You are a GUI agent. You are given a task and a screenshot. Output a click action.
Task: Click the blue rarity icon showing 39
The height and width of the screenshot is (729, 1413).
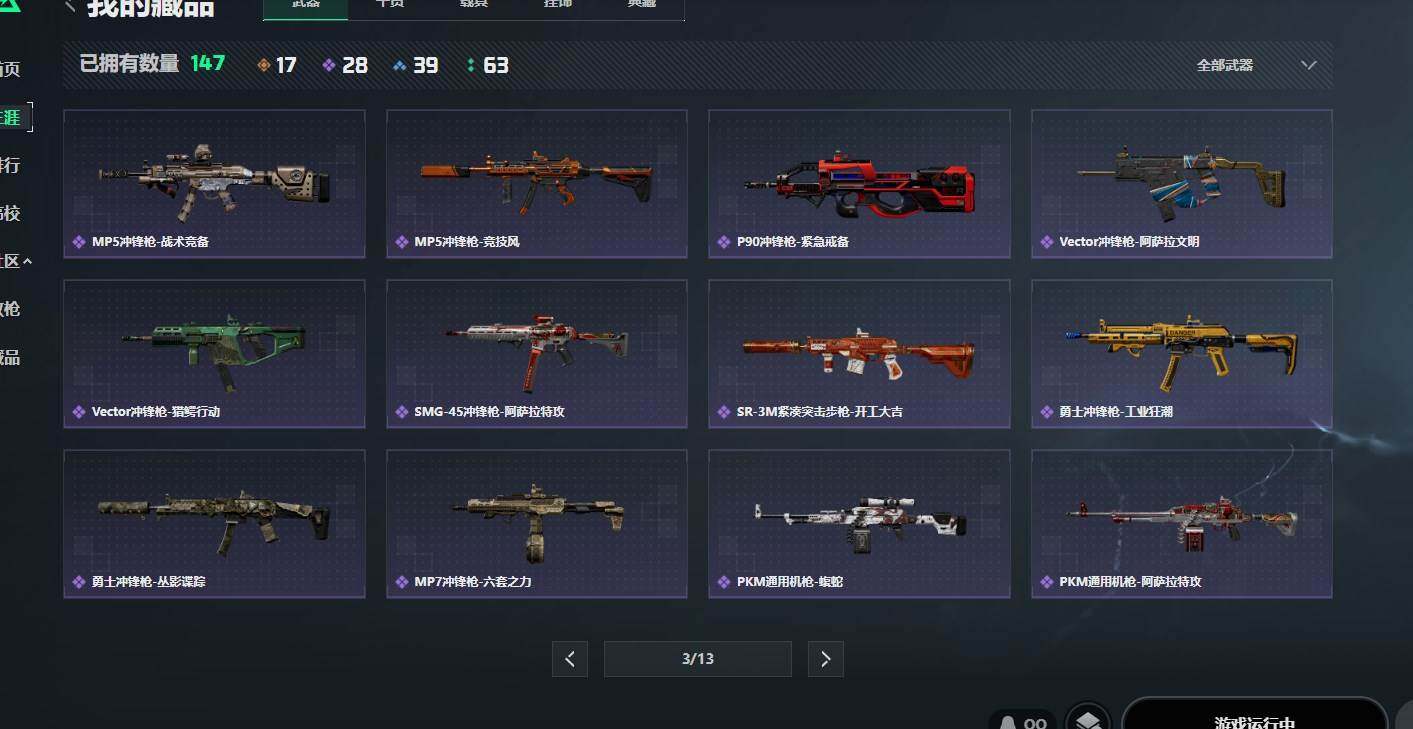(x=400, y=65)
